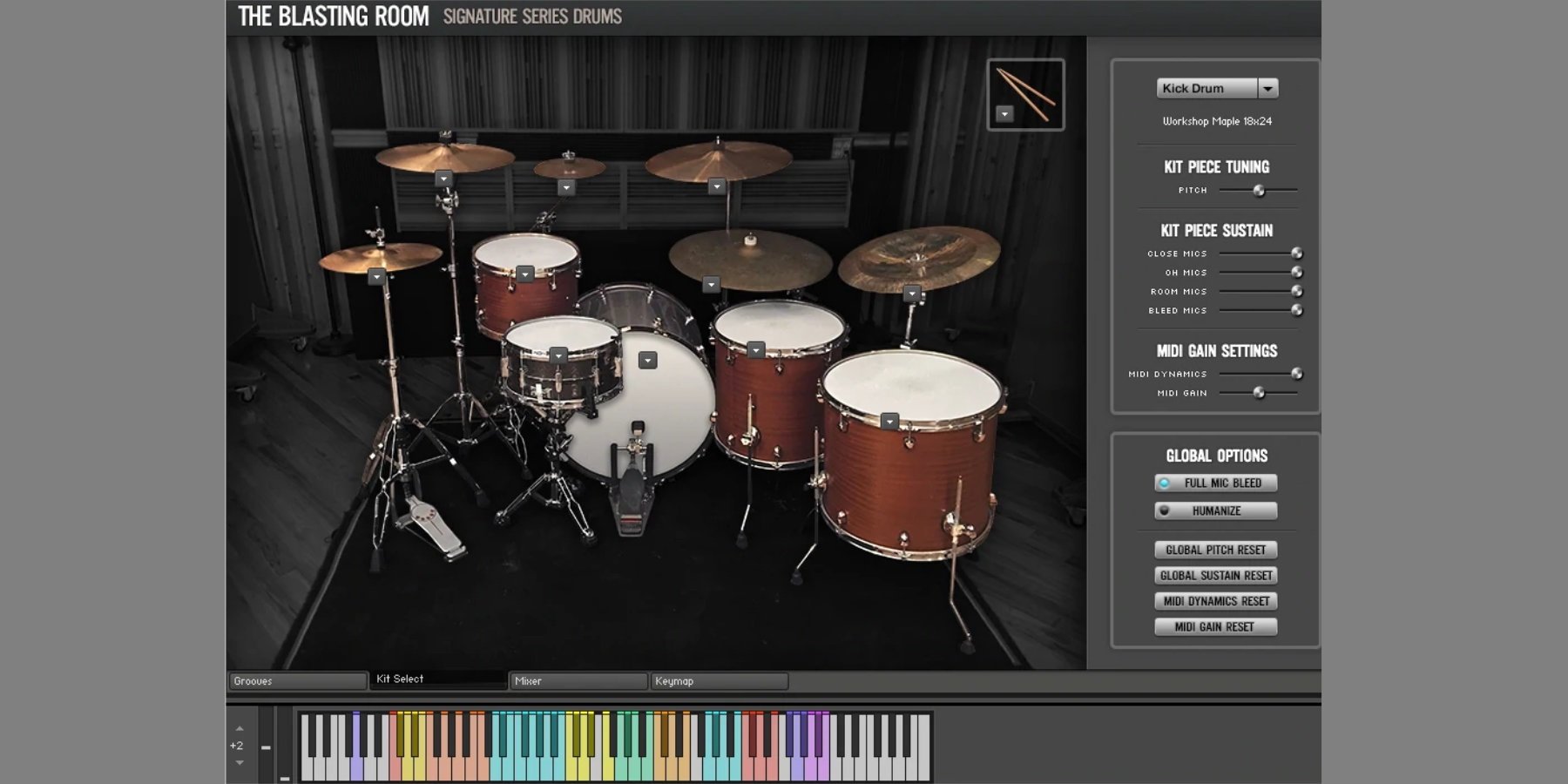Click the large floor tom arrow marker

pos(889,422)
